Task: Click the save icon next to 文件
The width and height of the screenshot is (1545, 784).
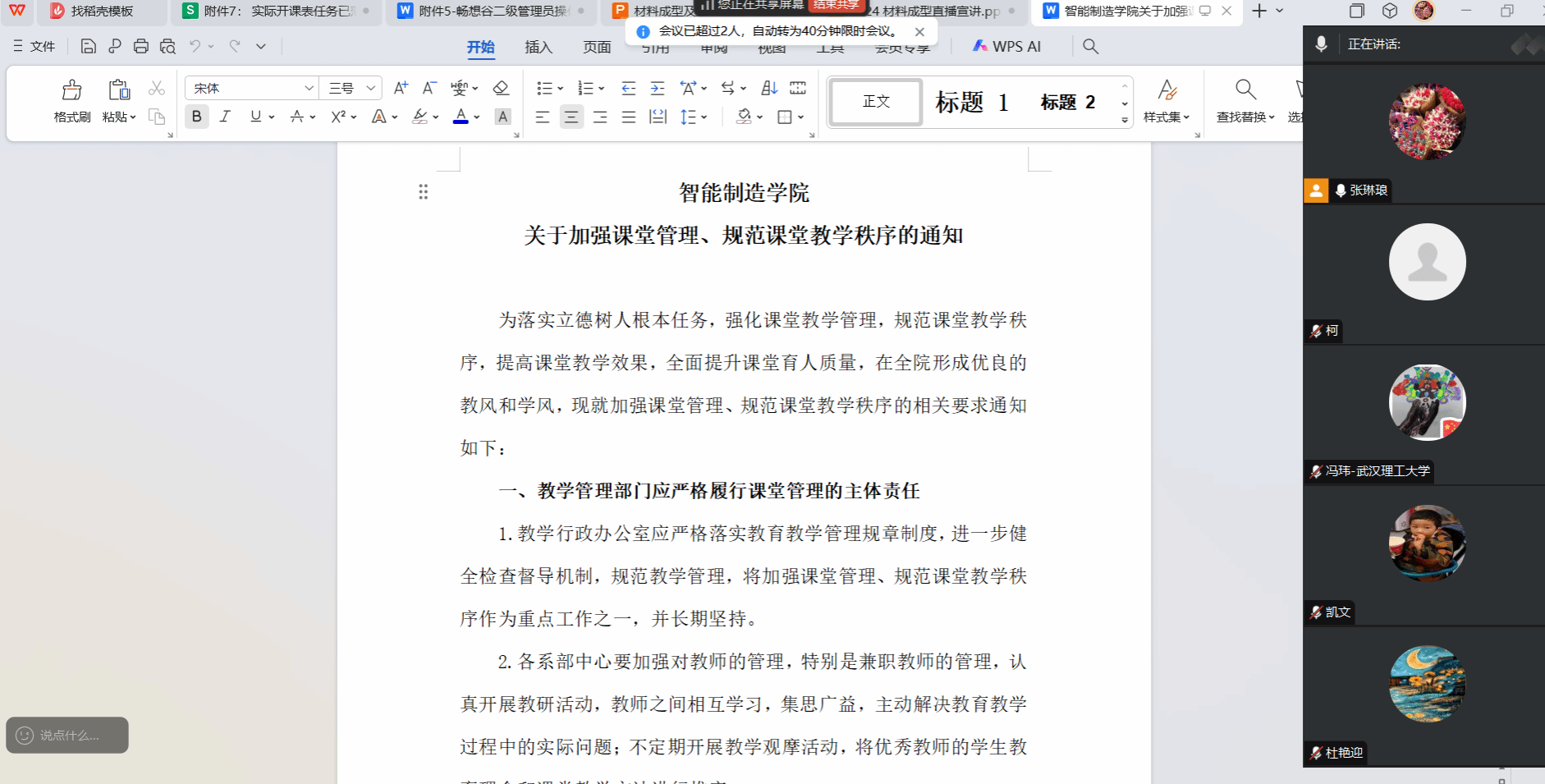Action: click(x=89, y=46)
